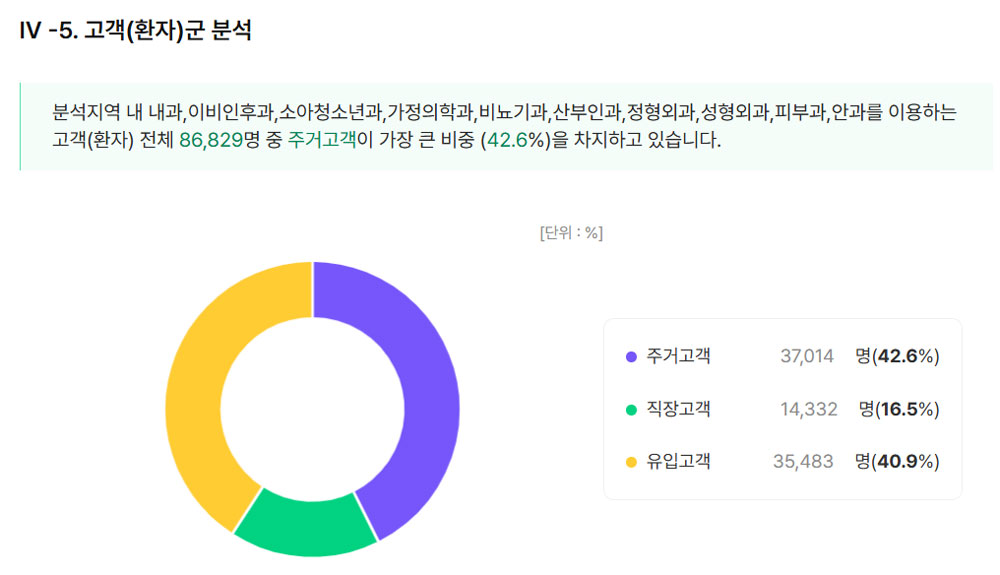
Task: Click the 35,483 value in the legend
Action: coord(805,462)
